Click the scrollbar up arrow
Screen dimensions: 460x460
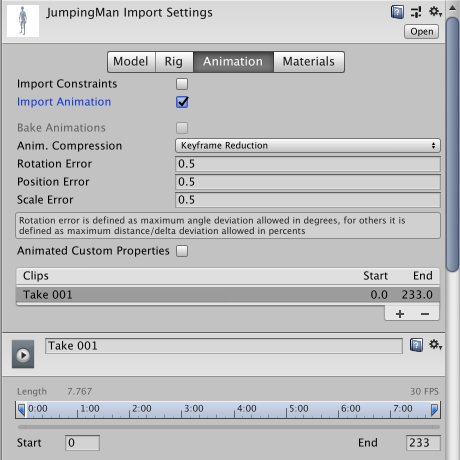pyautogui.click(x=453, y=8)
